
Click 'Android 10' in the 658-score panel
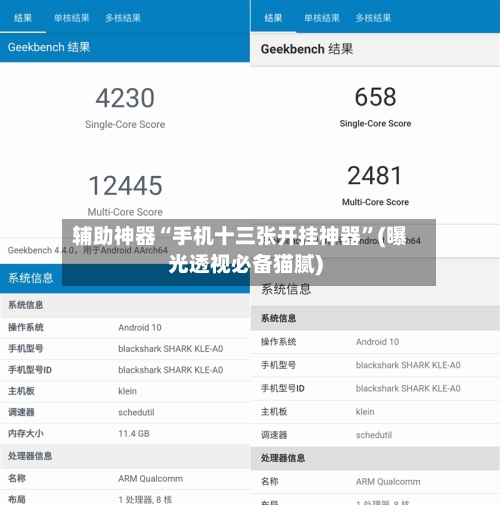point(377,342)
